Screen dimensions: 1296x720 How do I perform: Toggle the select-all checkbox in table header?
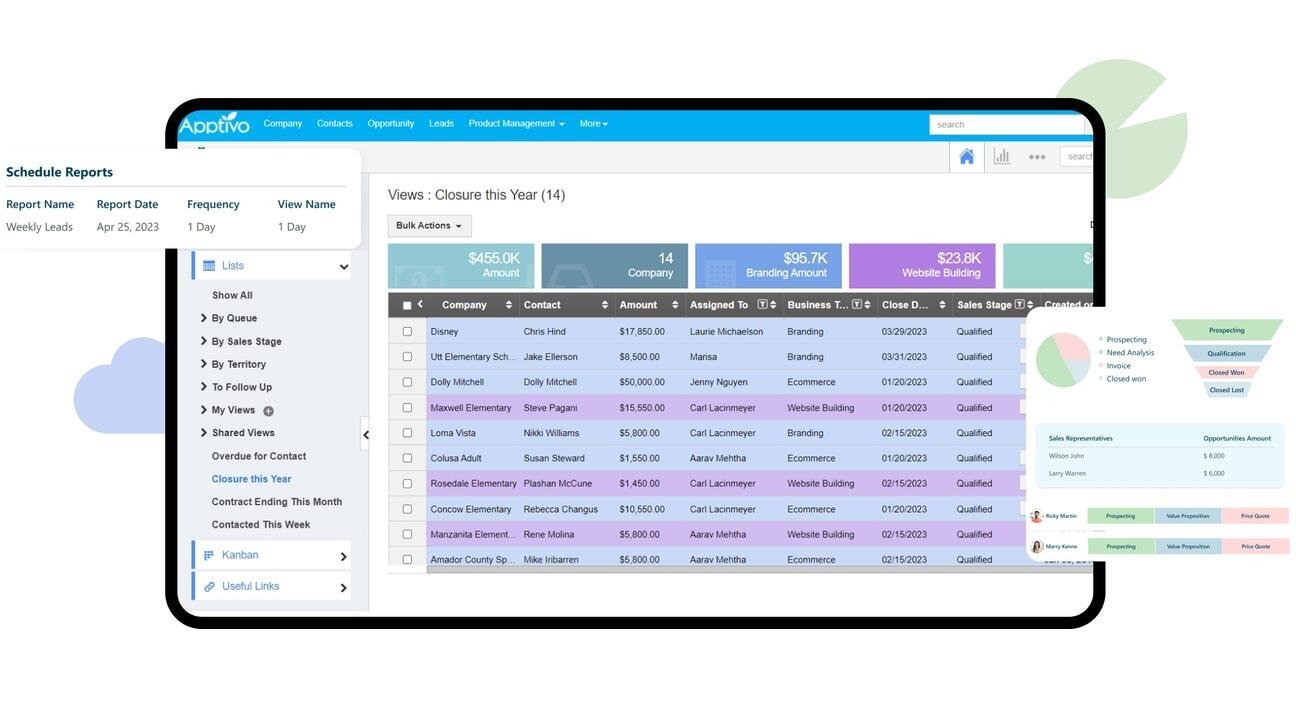(407, 305)
